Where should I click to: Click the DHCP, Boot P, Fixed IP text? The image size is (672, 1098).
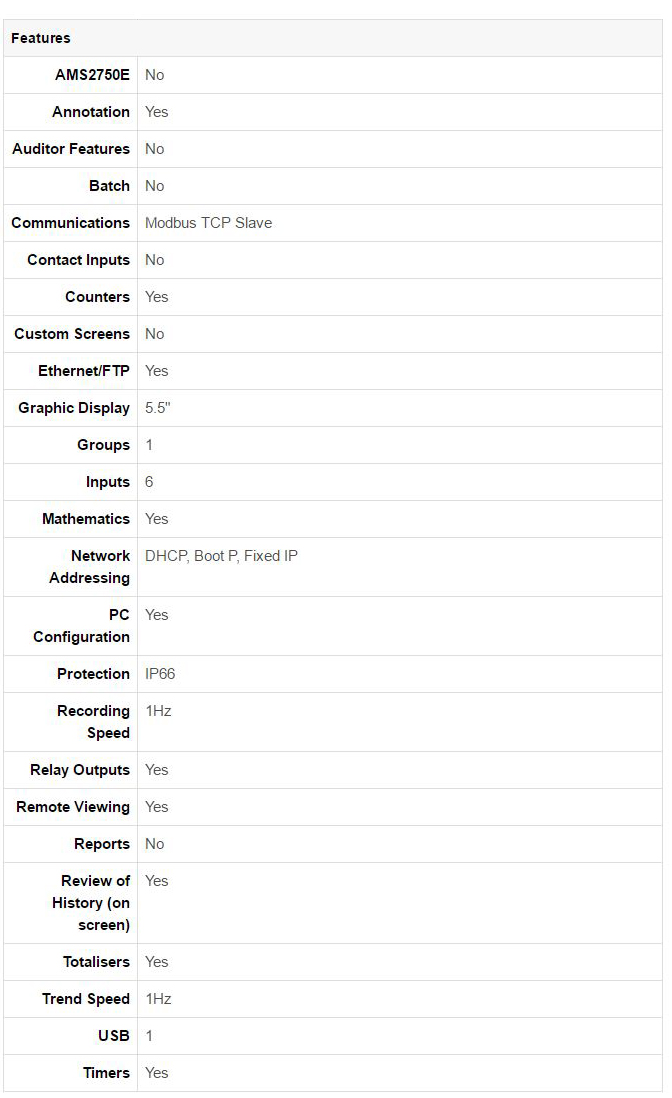click(x=221, y=556)
